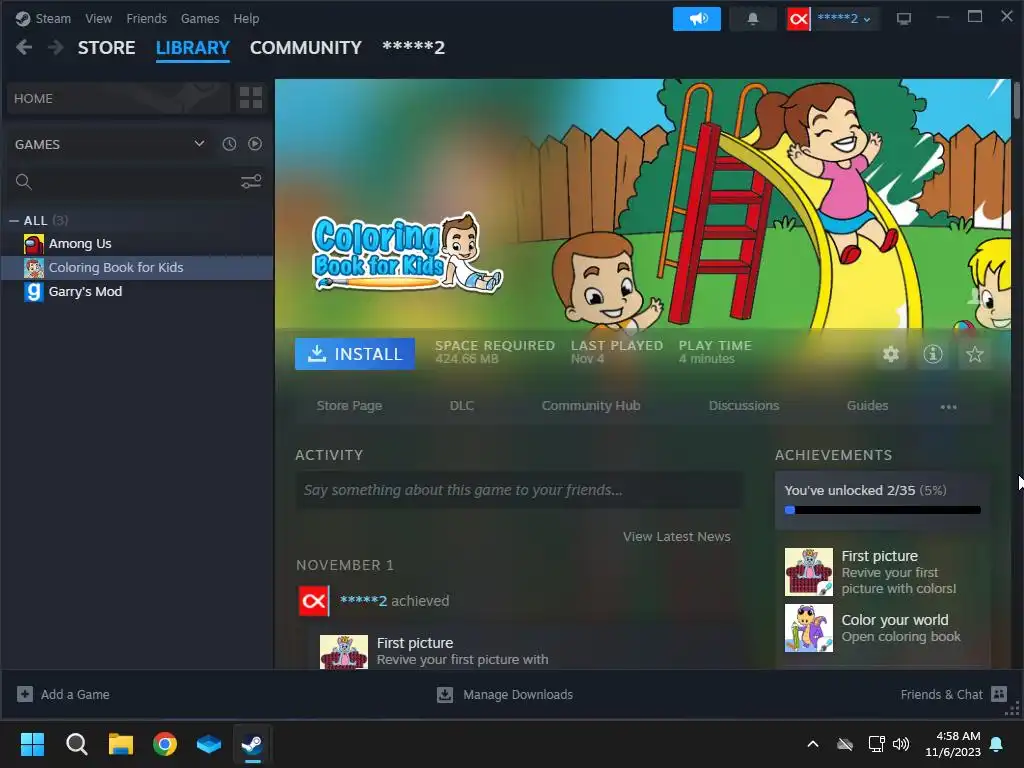
Task: Open game information icon
Action: point(933,354)
